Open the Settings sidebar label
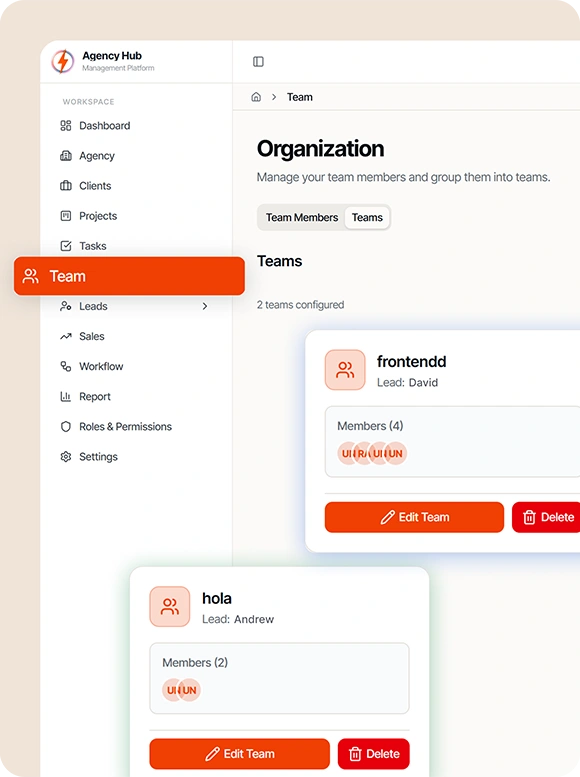Screen dimensions: 580x777 (98, 456)
